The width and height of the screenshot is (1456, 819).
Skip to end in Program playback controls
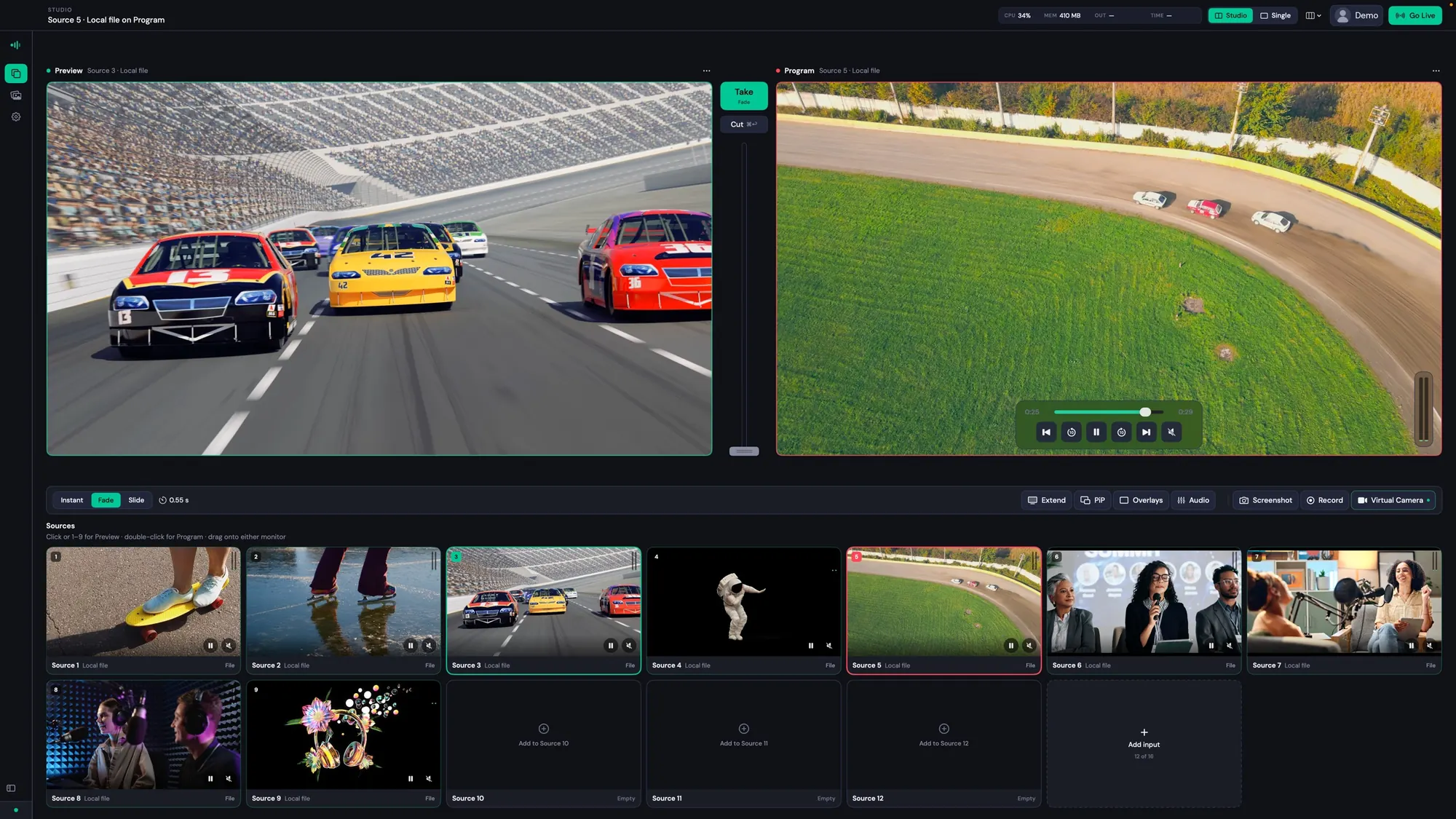coord(1147,432)
